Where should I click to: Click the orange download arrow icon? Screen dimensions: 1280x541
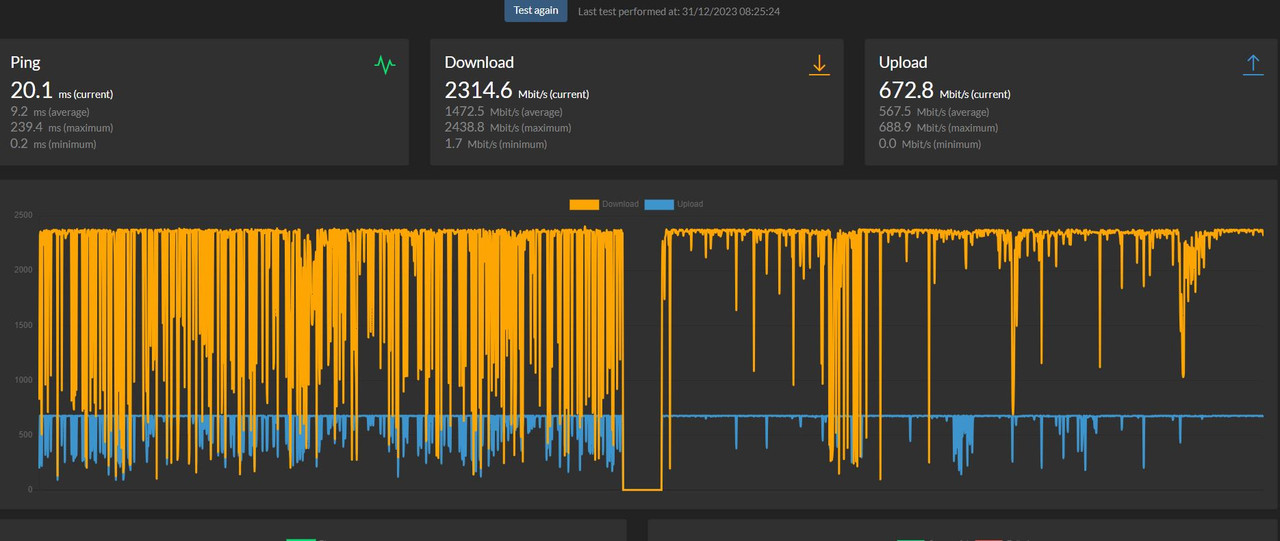pos(819,65)
